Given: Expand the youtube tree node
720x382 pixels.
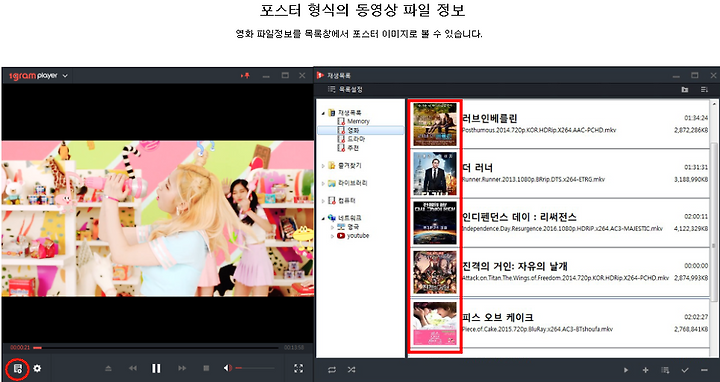Looking at the screenshot, I should 332,236.
